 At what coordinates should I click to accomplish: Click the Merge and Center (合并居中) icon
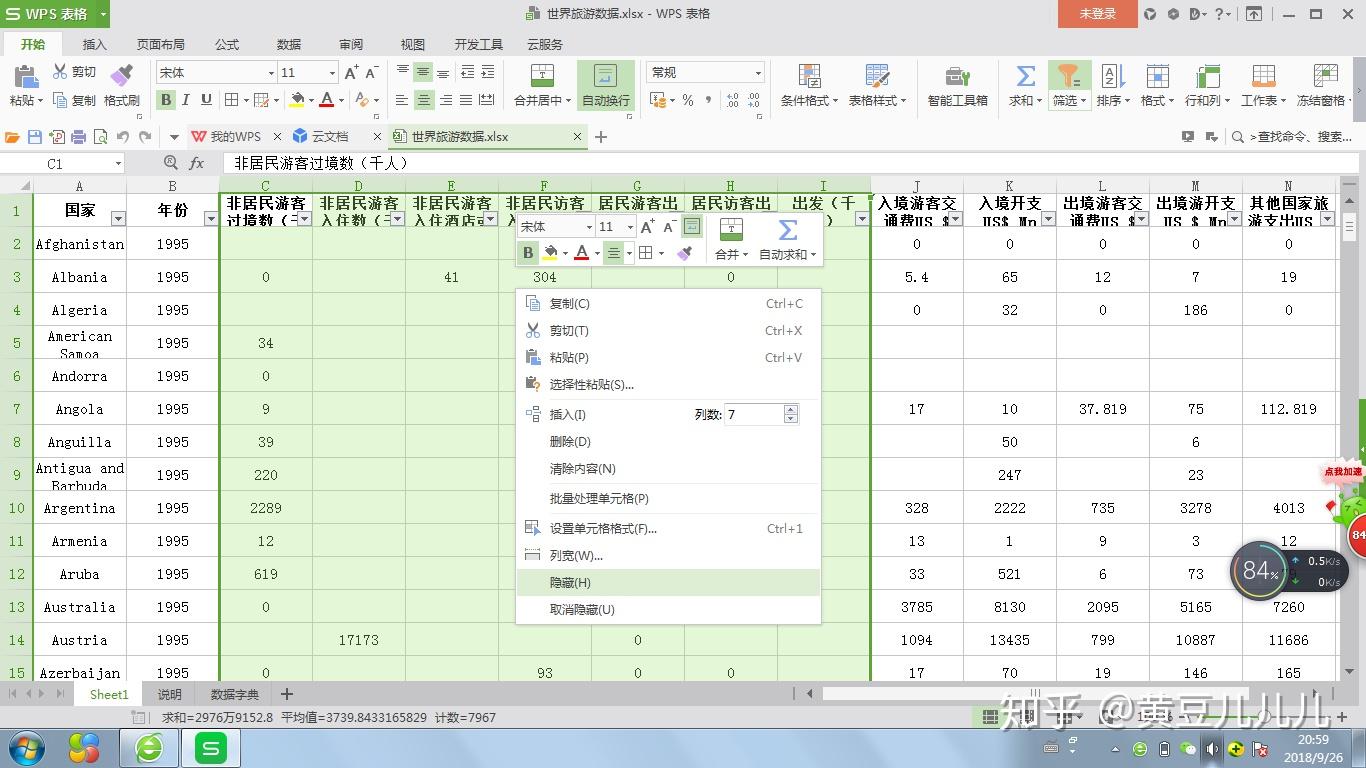[x=542, y=76]
